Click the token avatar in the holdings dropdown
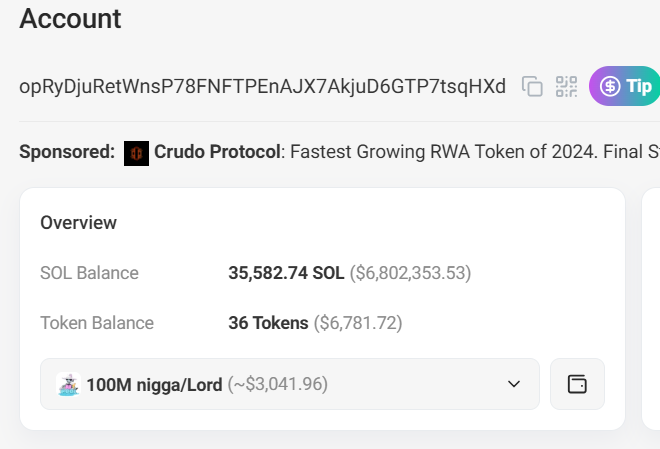 coord(68,384)
